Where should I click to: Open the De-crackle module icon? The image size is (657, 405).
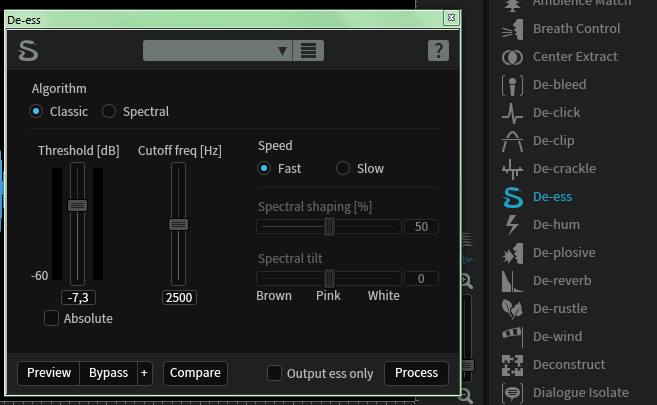pyautogui.click(x=512, y=169)
